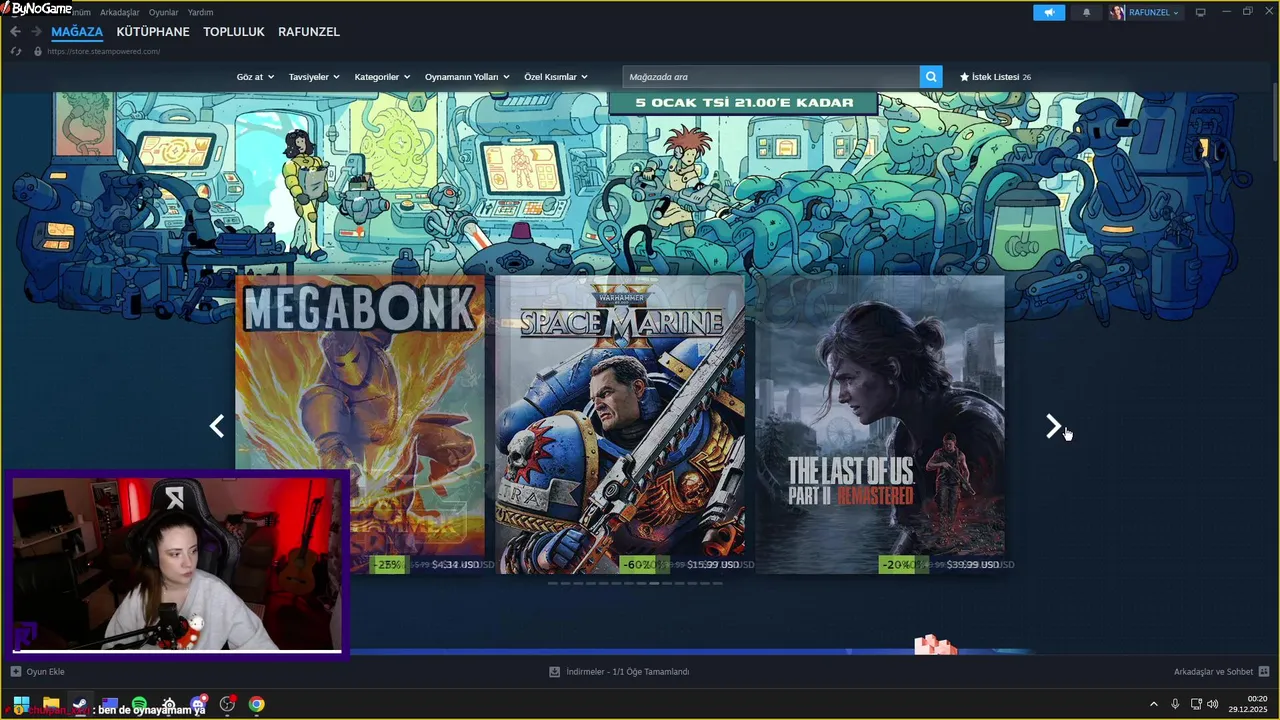Click the RAFUNZEL profile avatar
This screenshot has width=1280, height=720.
click(x=1117, y=12)
